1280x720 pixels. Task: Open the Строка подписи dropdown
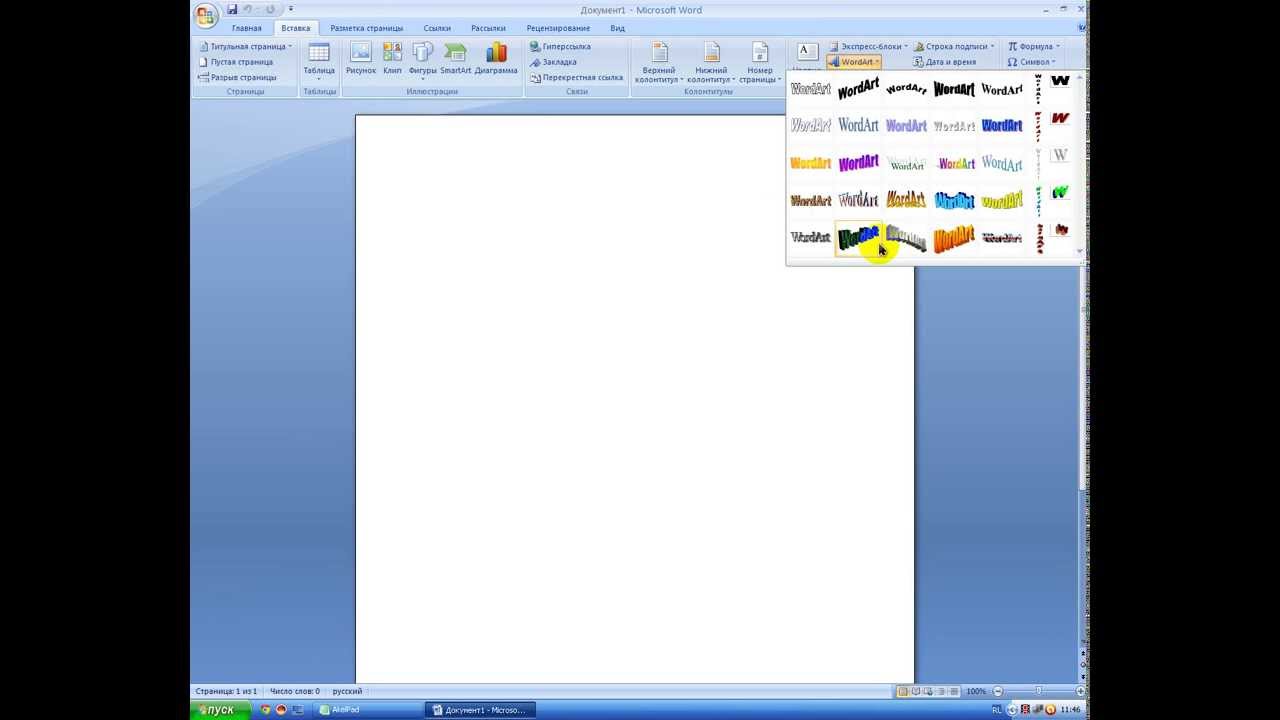(955, 46)
